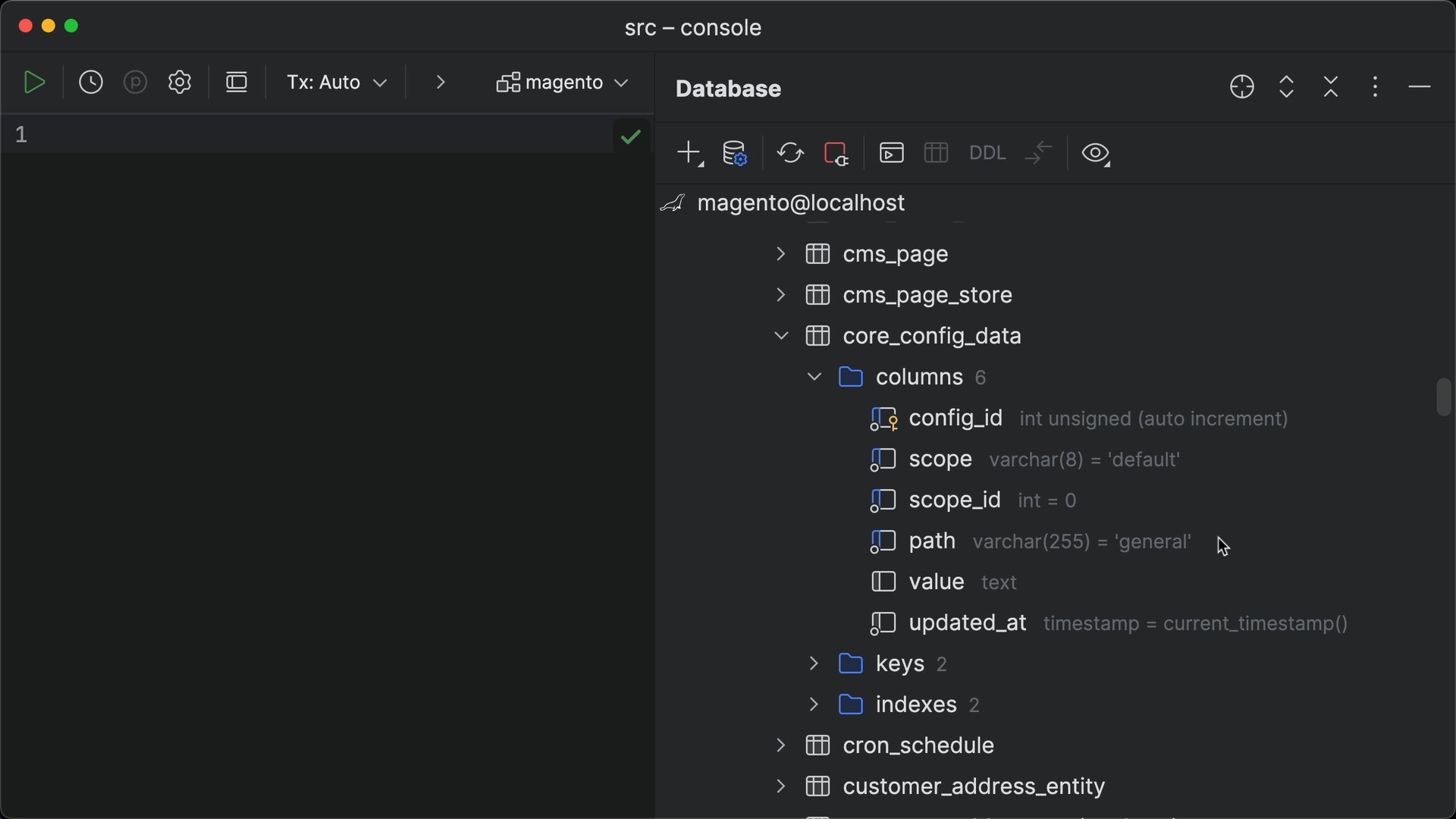The image size is (1456, 819).
Task: Refresh the database with the sync icon
Action: [x=790, y=153]
